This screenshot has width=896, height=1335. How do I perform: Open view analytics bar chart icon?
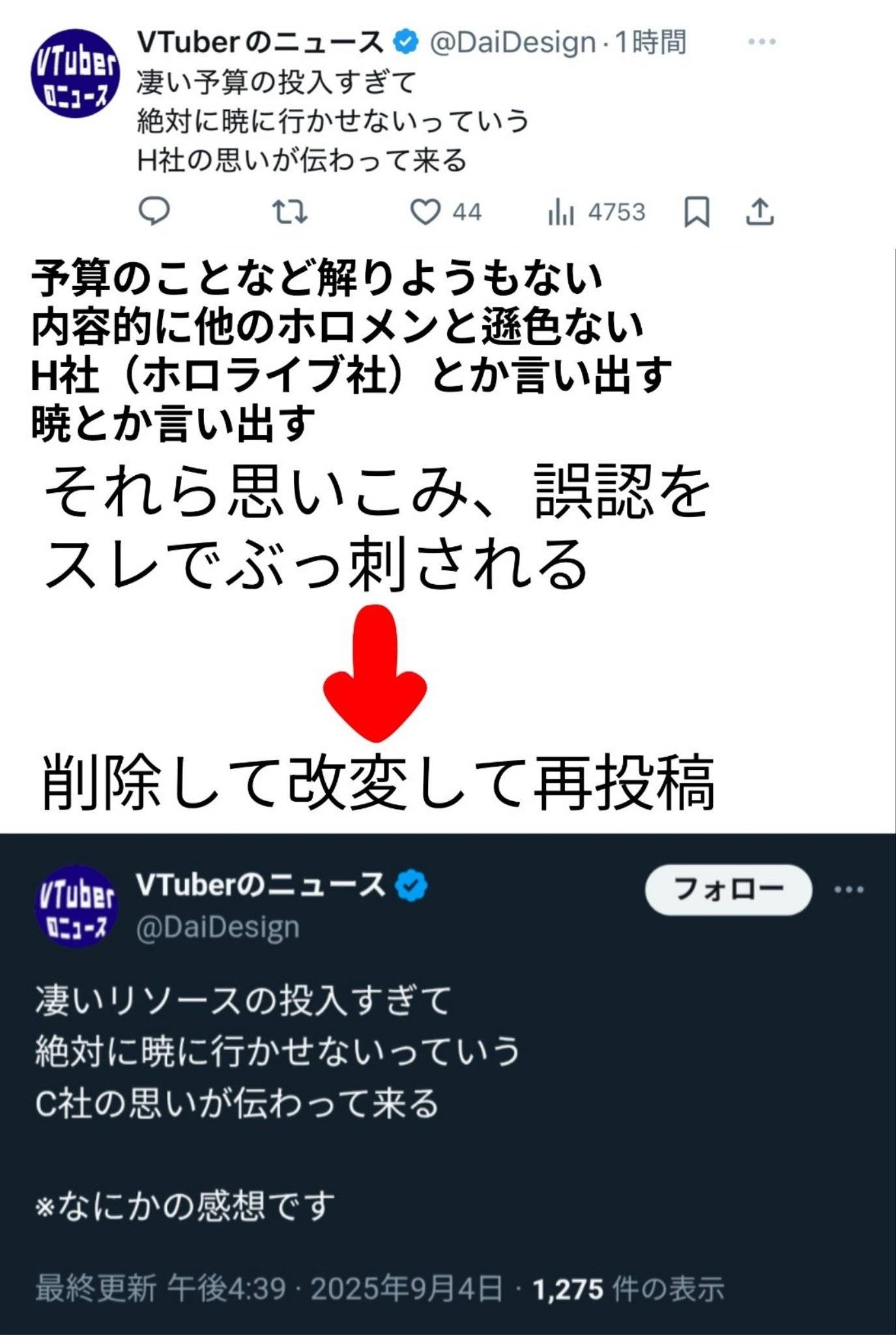(560, 212)
